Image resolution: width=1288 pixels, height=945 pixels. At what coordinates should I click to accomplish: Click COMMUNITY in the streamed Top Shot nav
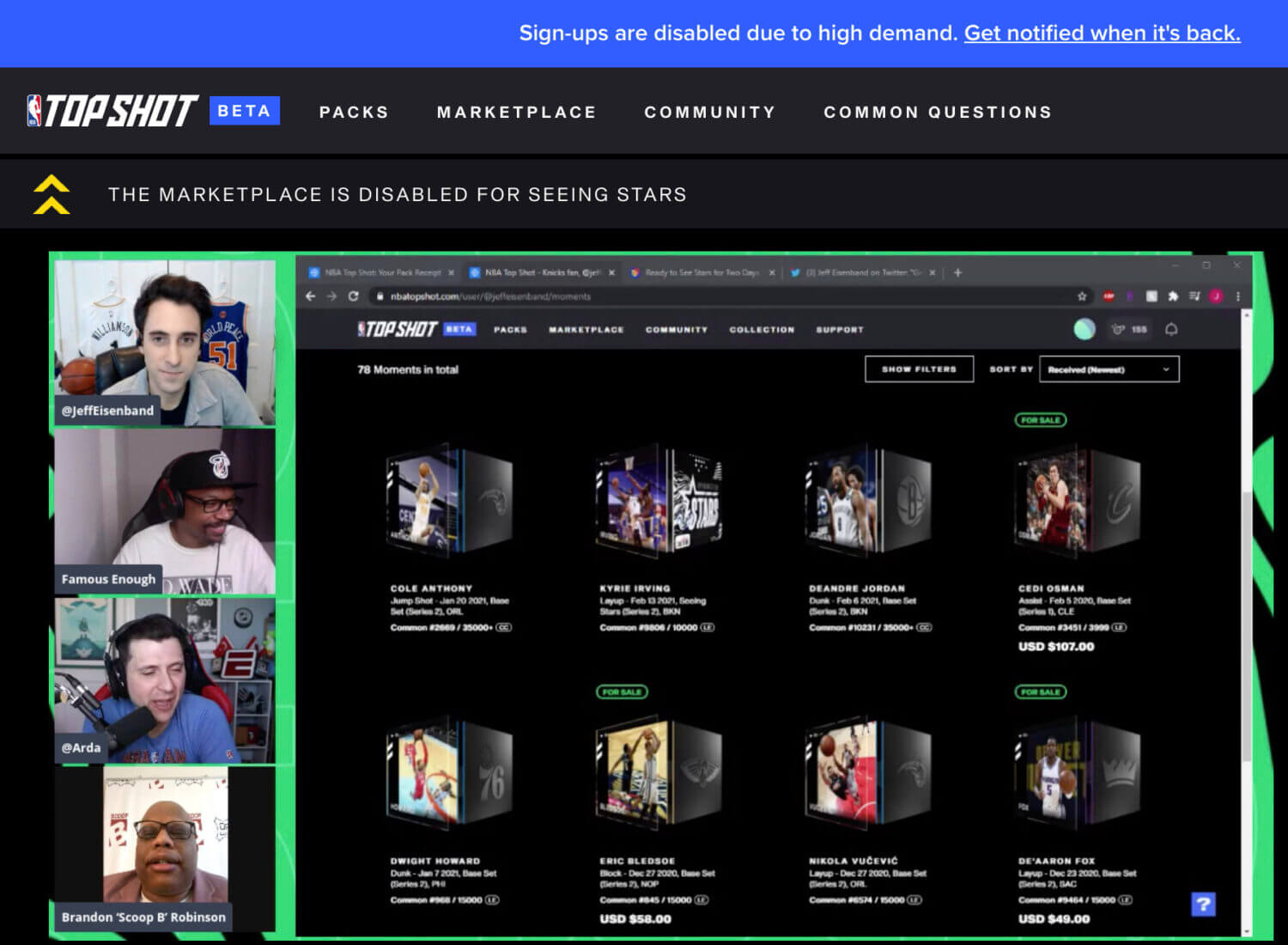click(677, 329)
